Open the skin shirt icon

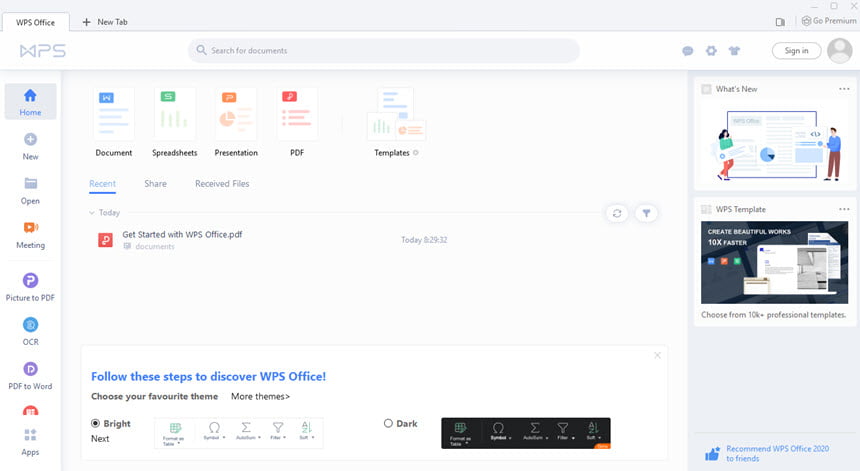pos(734,51)
